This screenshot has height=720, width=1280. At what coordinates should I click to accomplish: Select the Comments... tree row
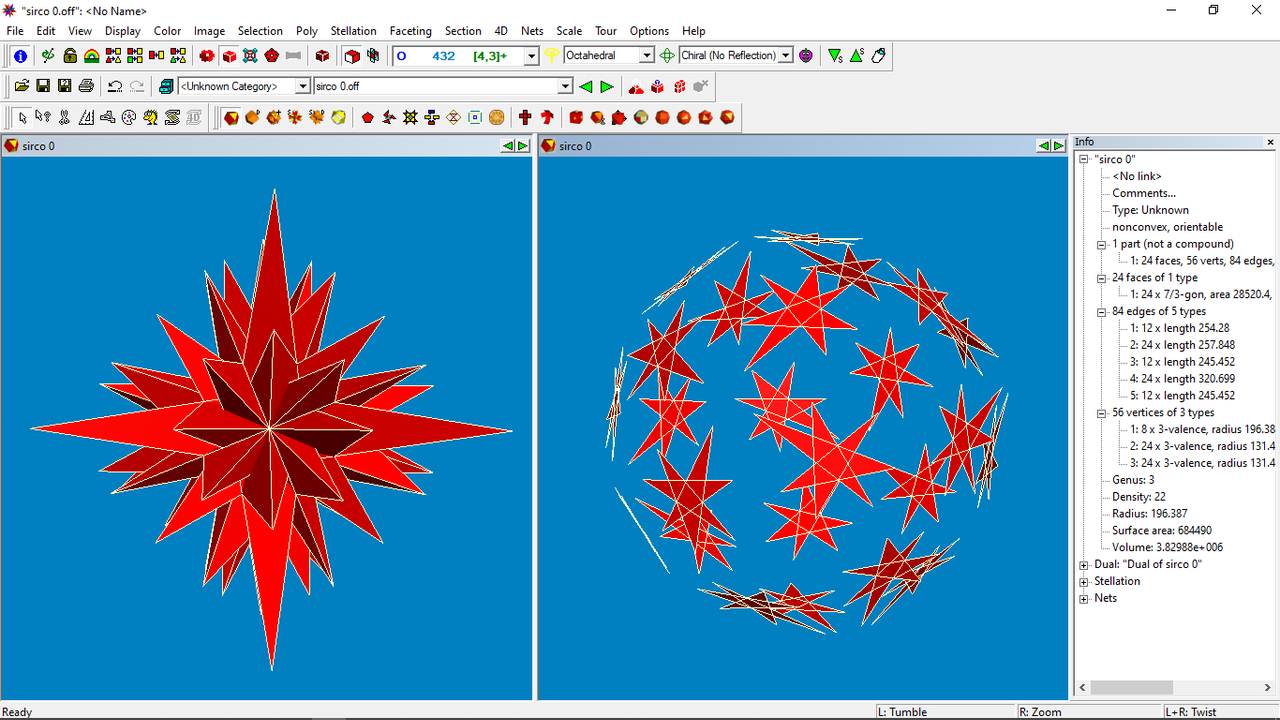coord(1144,193)
